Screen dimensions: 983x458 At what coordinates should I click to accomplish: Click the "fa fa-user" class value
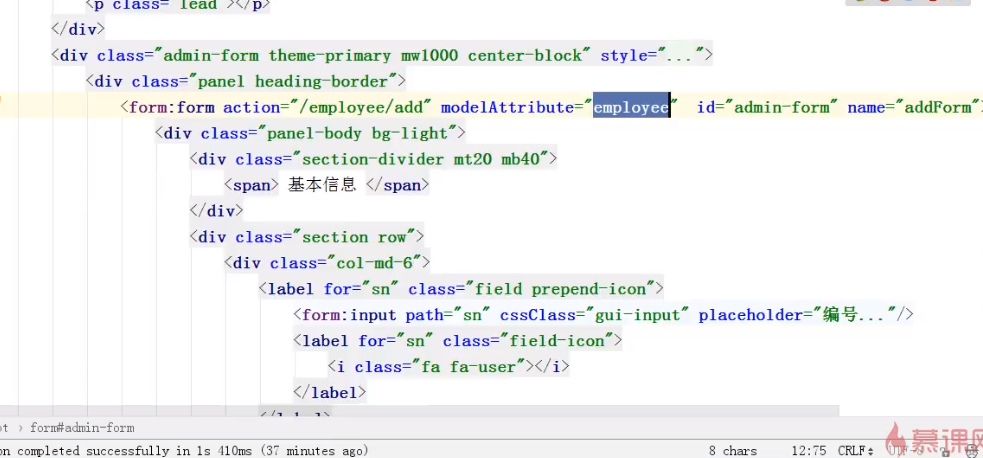tap(472, 367)
